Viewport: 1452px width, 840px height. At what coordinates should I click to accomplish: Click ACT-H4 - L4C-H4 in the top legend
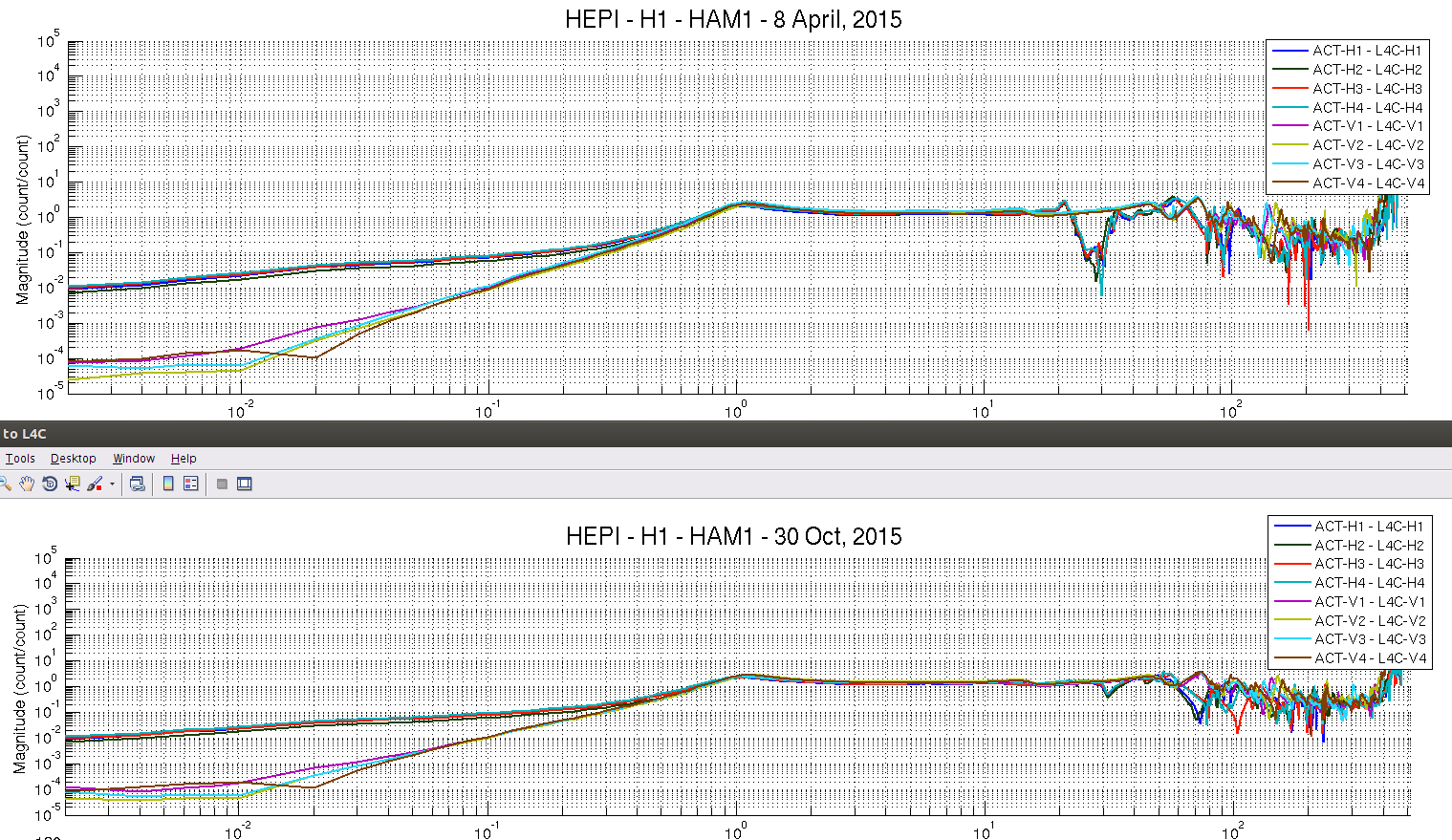[1367, 108]
